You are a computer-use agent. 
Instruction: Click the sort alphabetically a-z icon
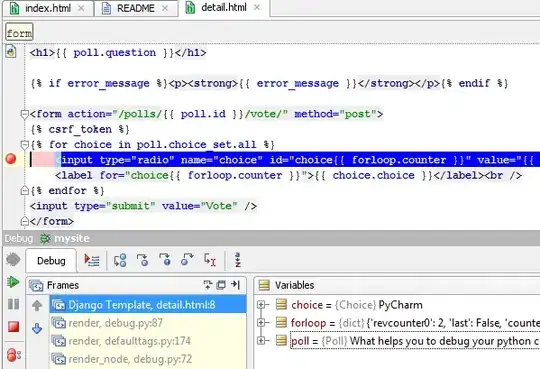(238, 260)
